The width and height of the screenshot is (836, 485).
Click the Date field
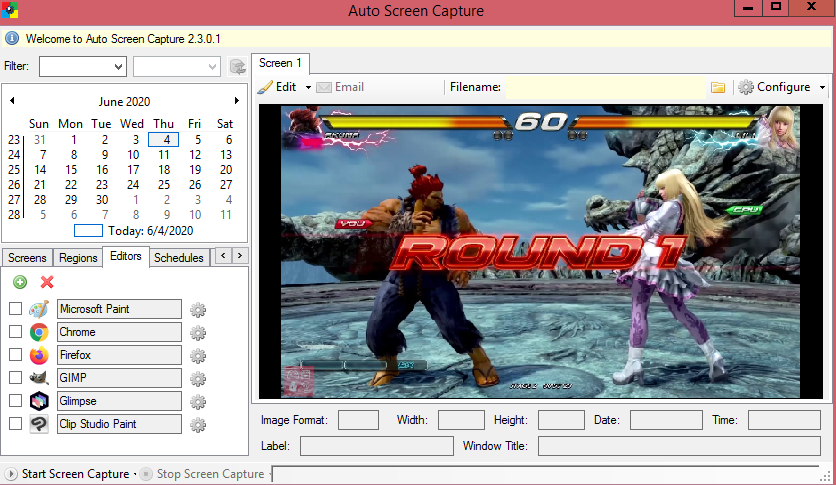[x=666, y=420]
